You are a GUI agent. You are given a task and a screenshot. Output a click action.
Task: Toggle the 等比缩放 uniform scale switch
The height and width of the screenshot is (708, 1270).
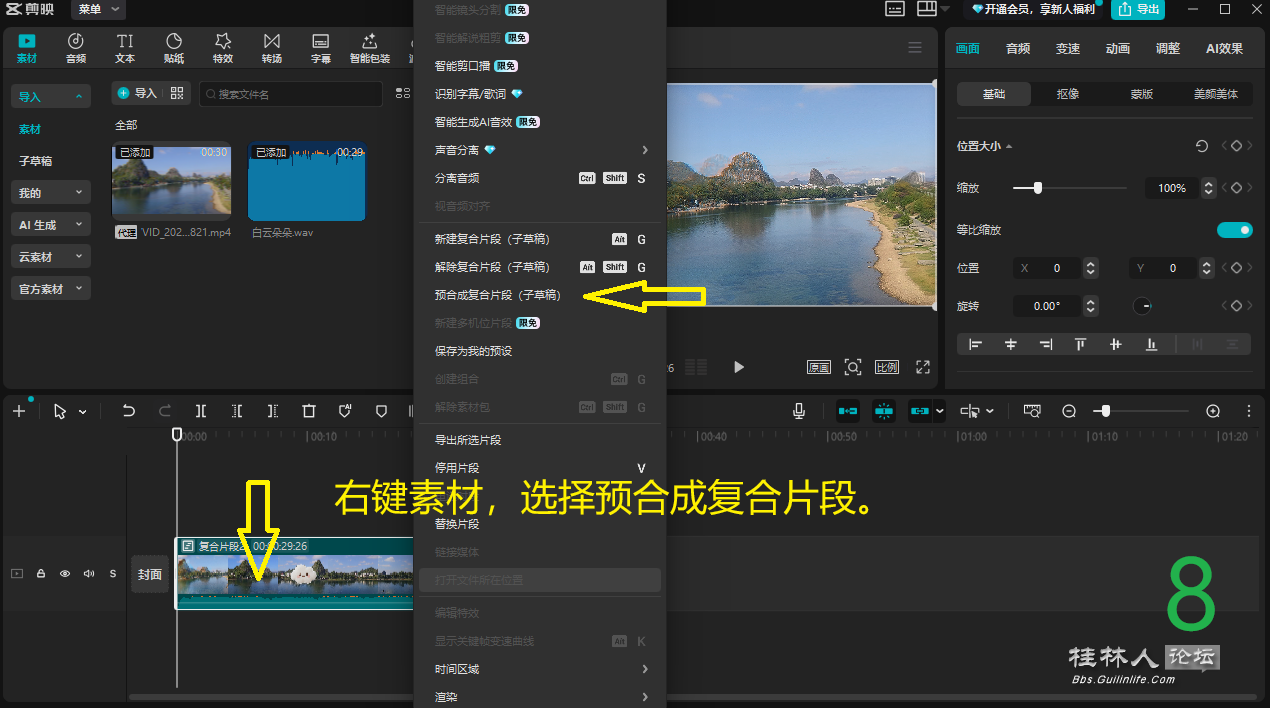(1234, 230)
